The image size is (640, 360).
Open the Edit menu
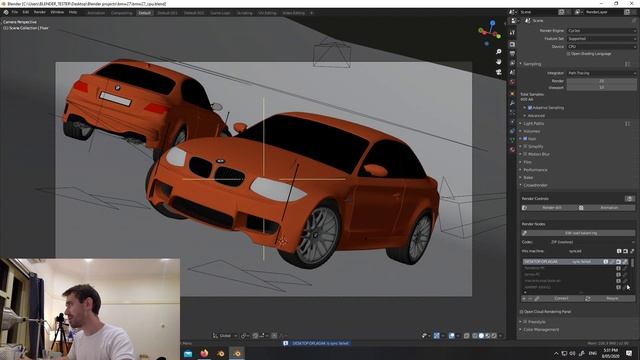tap(26, 12)
